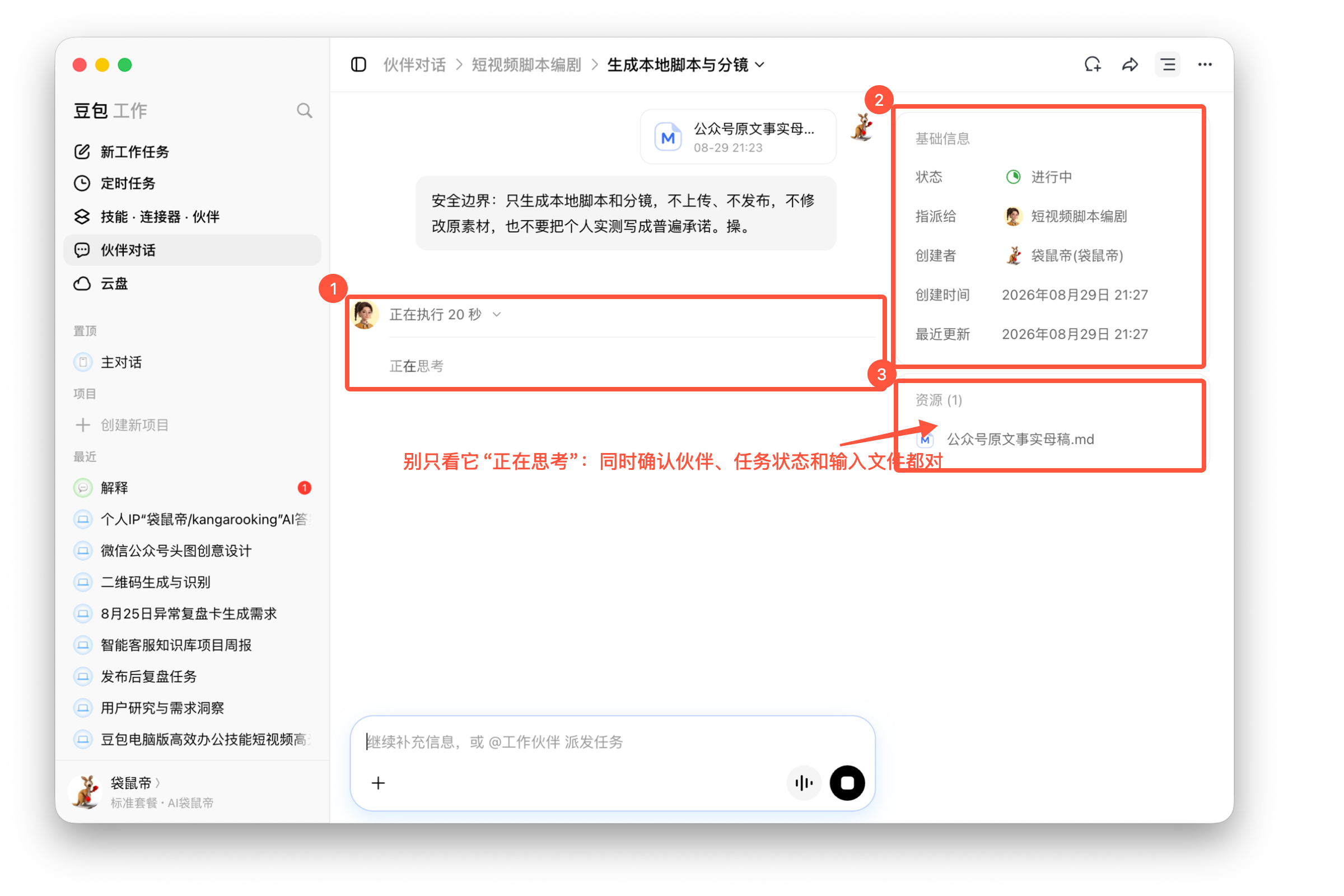Open 技能 · 连接器 · 伙伴 menu item
The width and height of the screenshot is (1344, 896).
[x=192, y=217]
